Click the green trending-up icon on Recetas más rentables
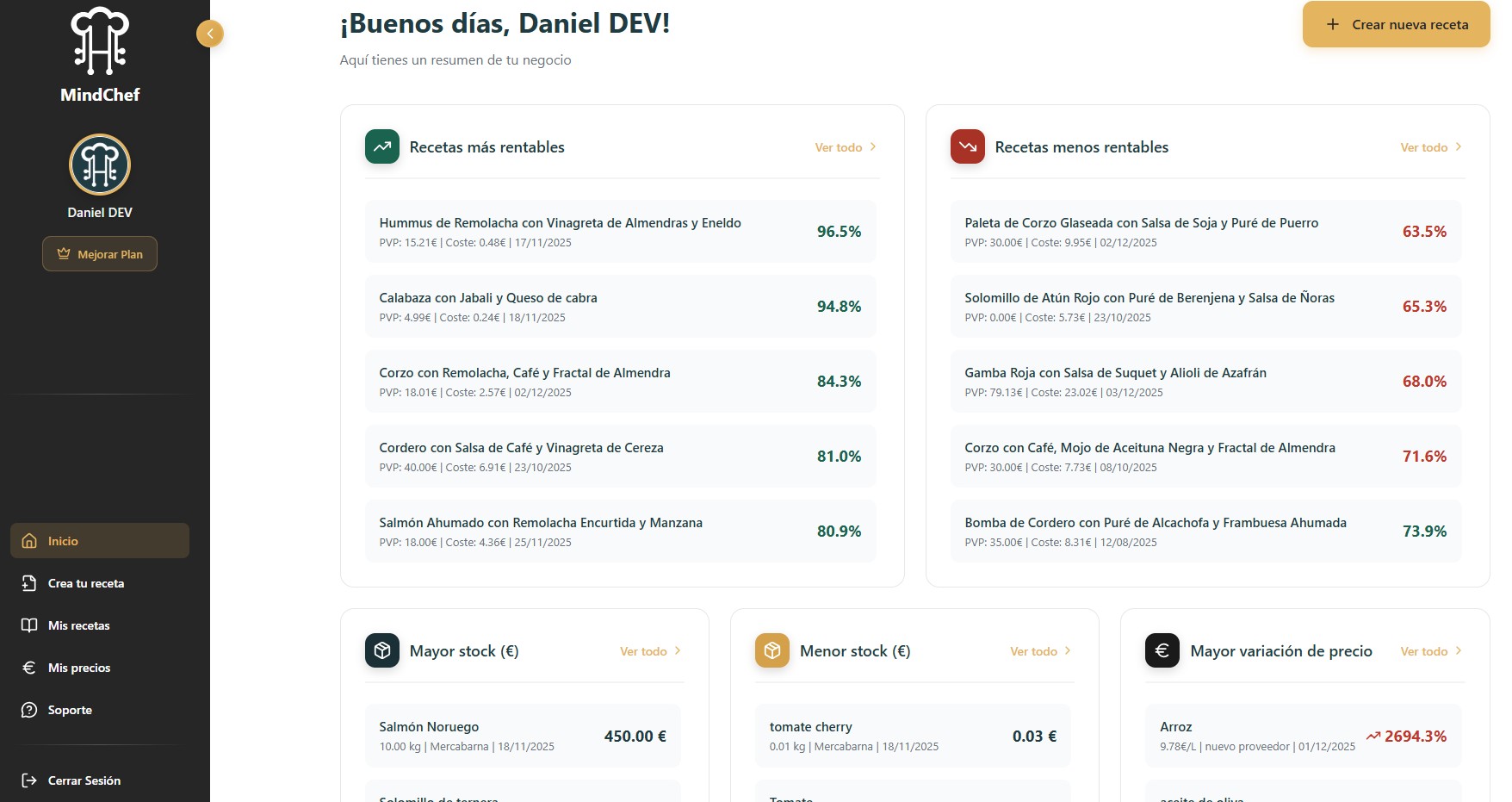This screenshot has height=802, width=1512. coord(381,146)
